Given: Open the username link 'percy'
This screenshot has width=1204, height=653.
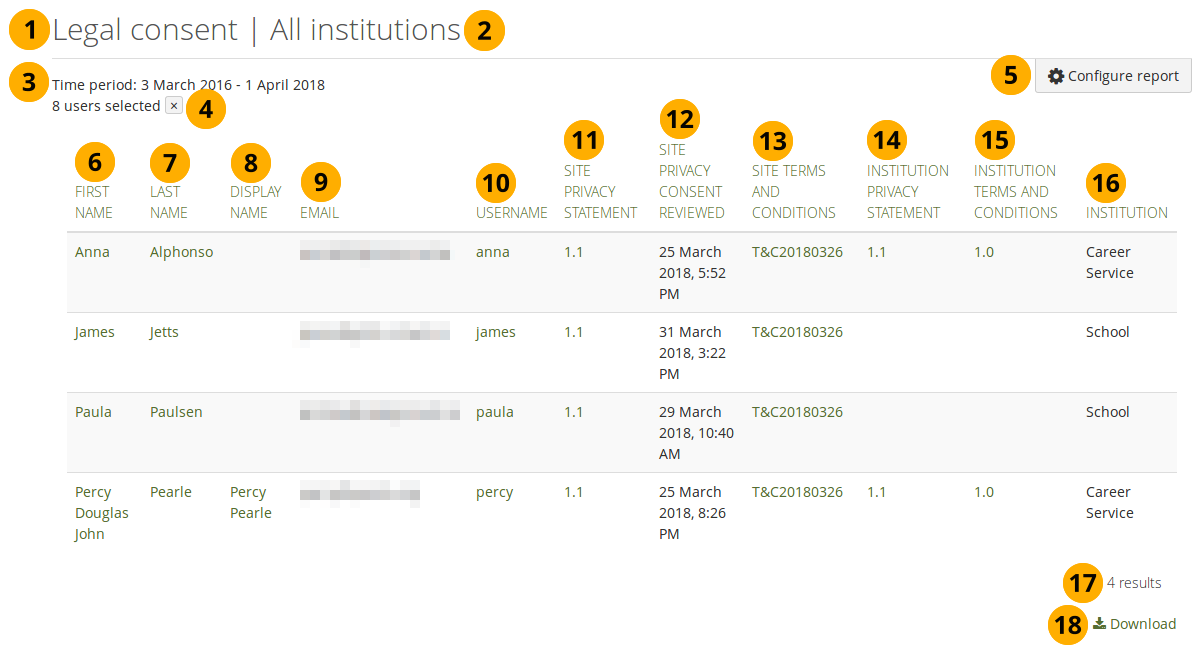Looking at the screenshot, I should [x=494, y=492].
